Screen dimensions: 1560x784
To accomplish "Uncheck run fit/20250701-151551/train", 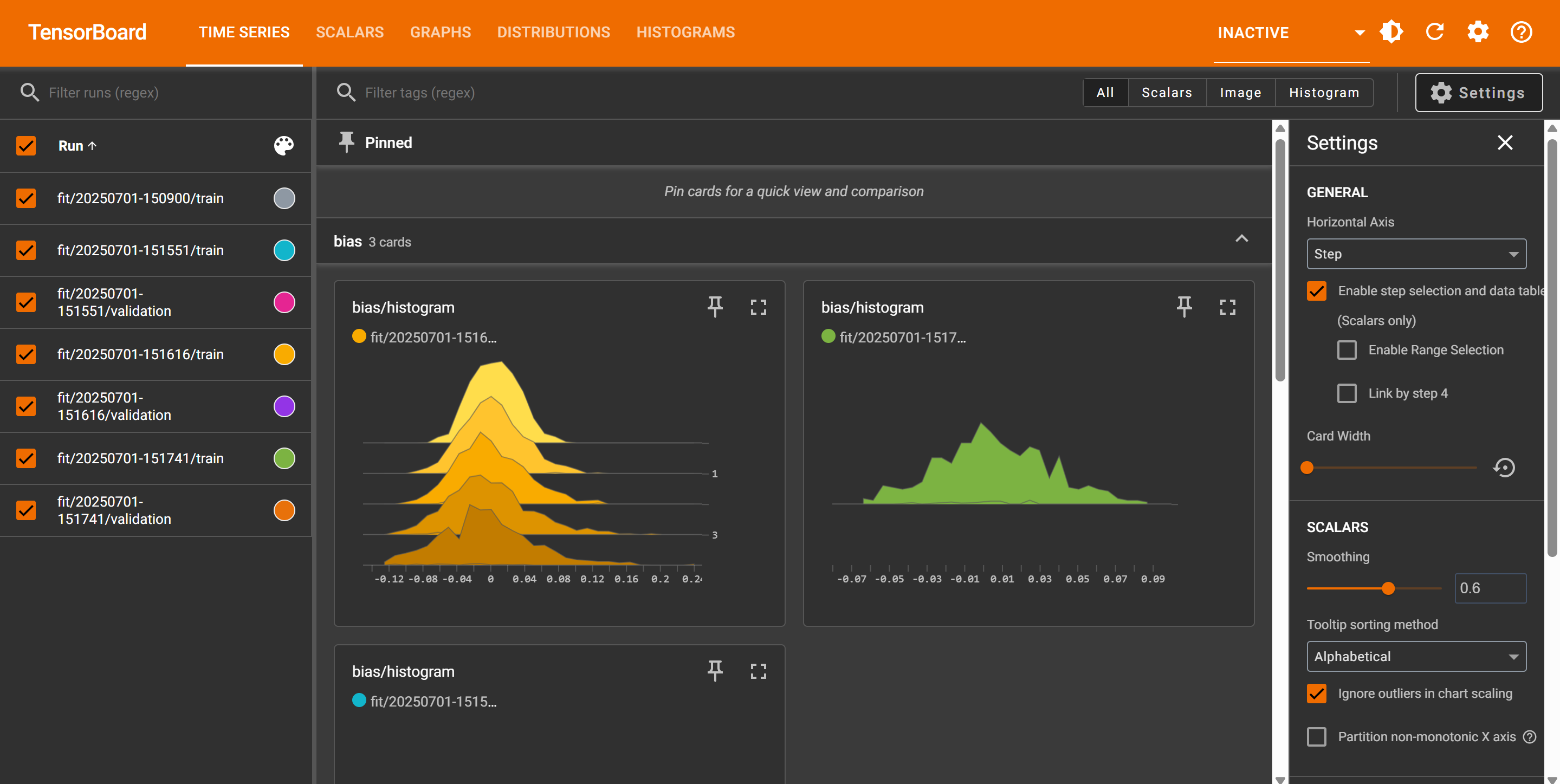I will pos(26,250).
